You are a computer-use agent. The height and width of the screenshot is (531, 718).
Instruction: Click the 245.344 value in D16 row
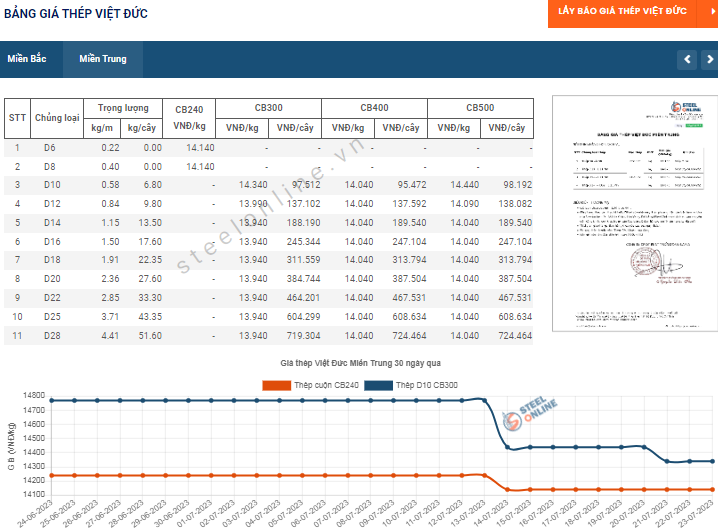coord(304,242)
